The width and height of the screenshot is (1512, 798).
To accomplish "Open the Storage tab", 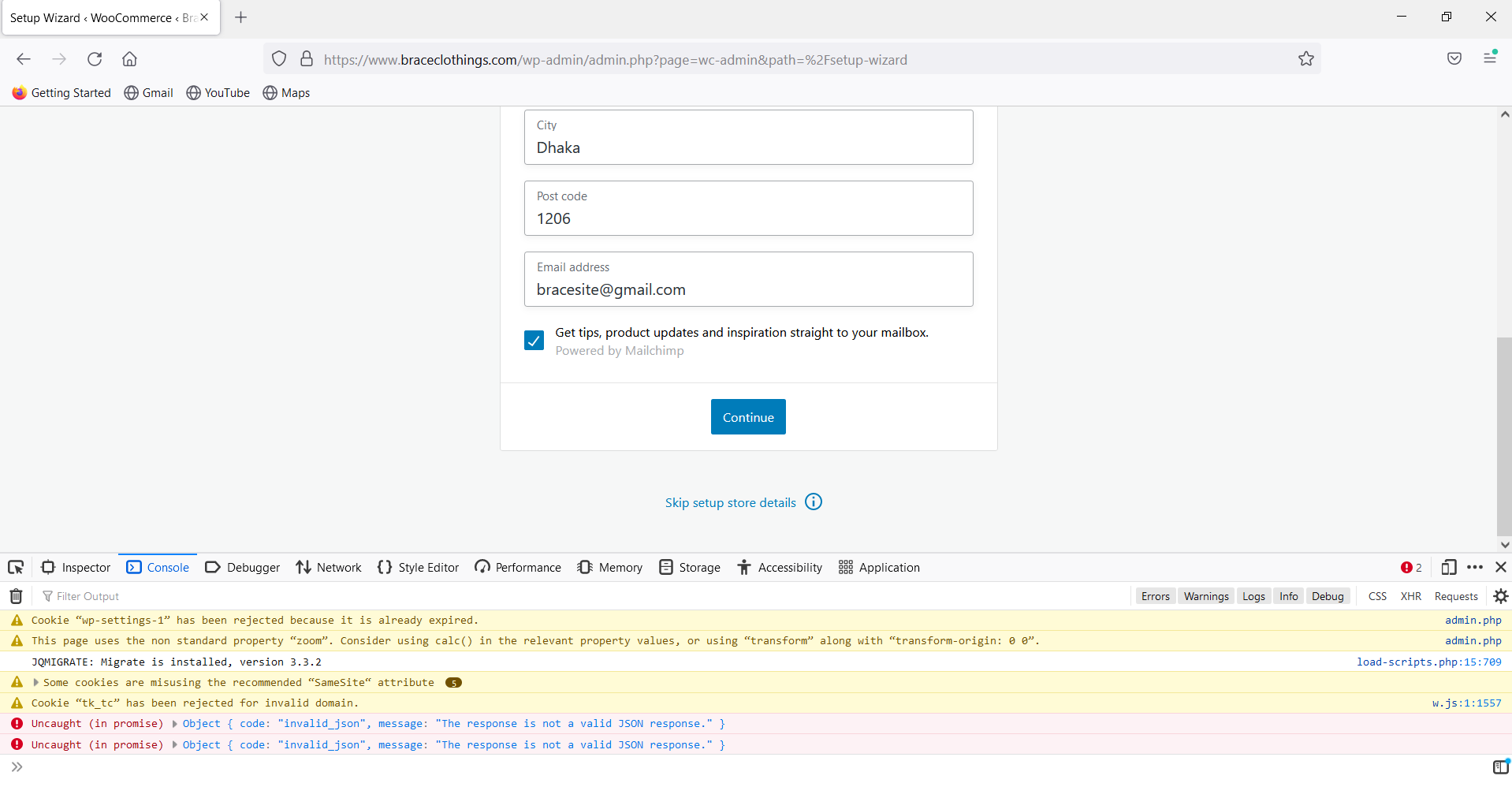I will tap(690, 568).
